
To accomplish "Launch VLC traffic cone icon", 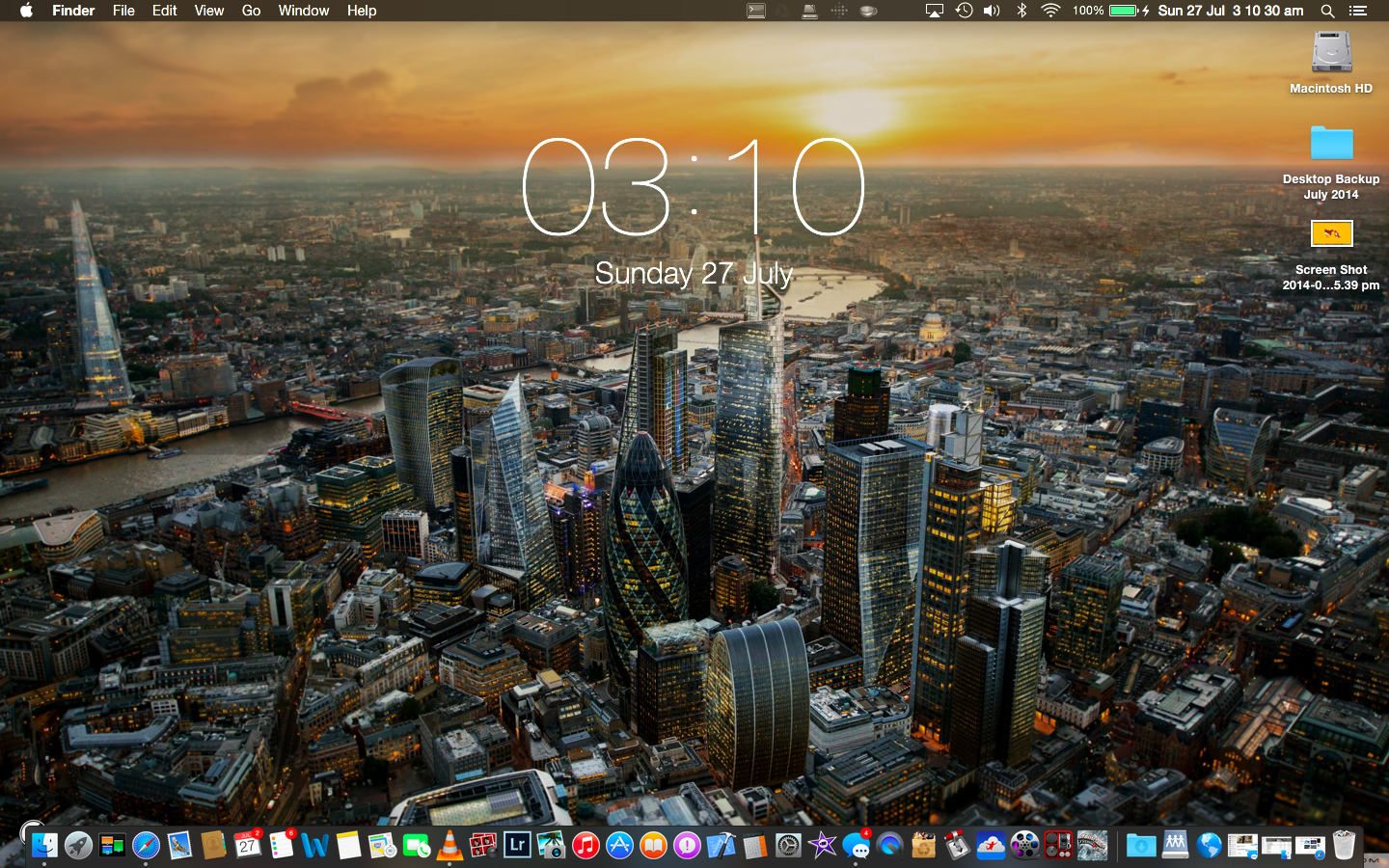I will point(449,846).
